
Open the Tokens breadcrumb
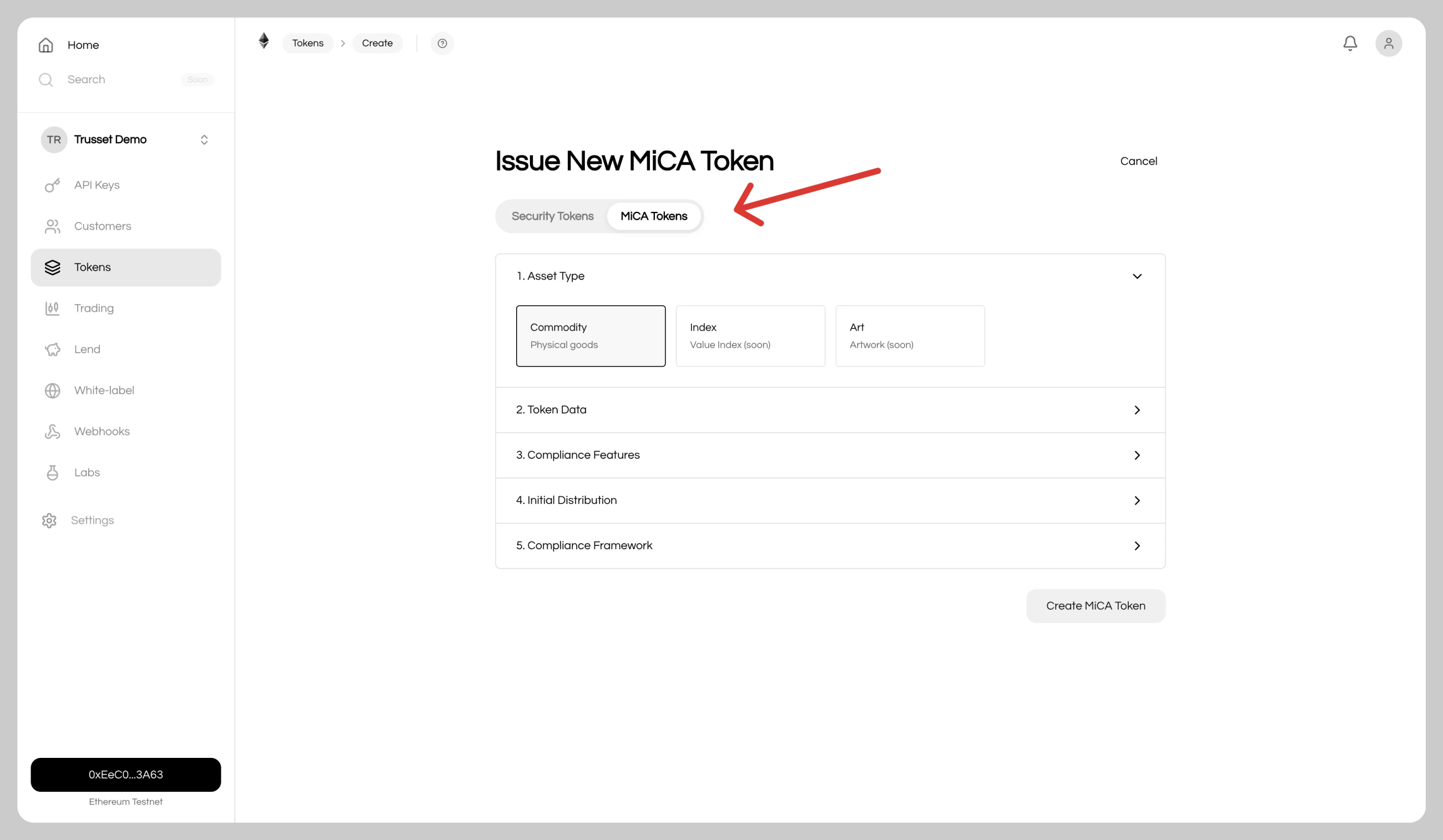coord(307,43)
